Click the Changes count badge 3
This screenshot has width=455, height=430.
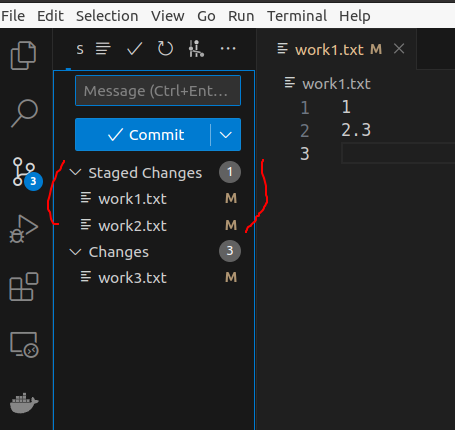(x=230, y=251)
